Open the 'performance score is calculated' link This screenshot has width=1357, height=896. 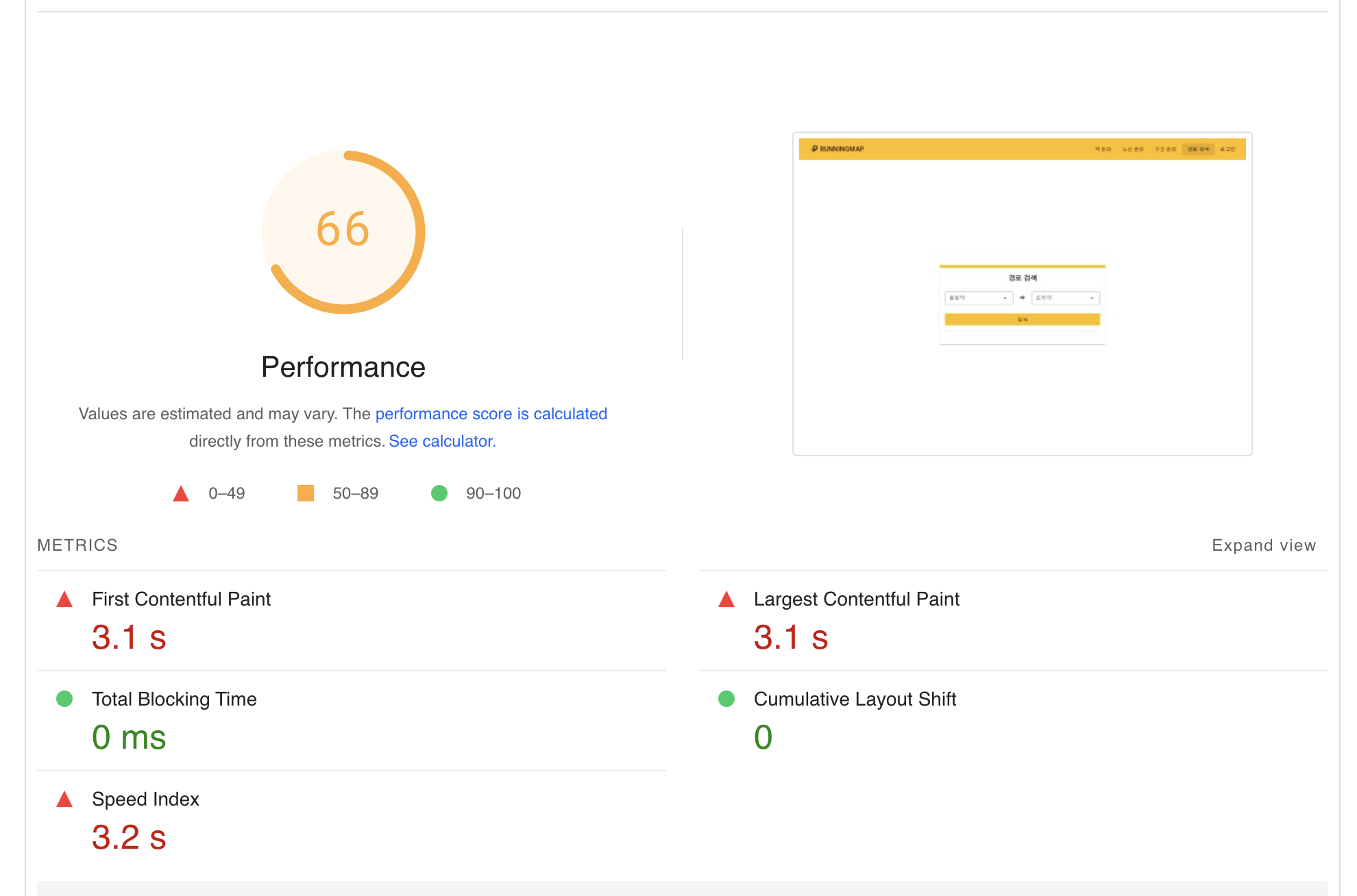click(491, 414)
